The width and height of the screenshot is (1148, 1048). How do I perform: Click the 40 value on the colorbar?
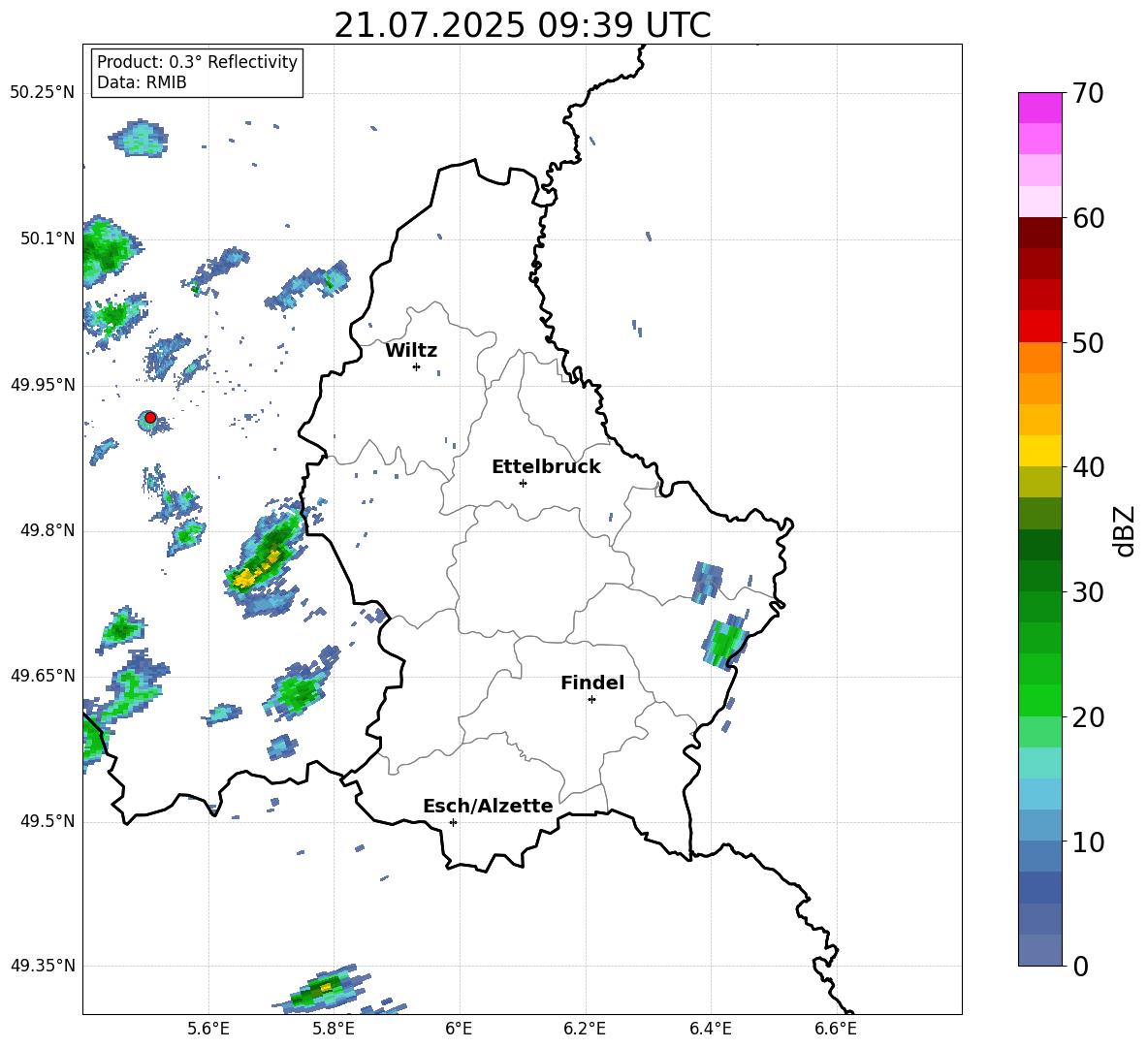[1087, 467]
